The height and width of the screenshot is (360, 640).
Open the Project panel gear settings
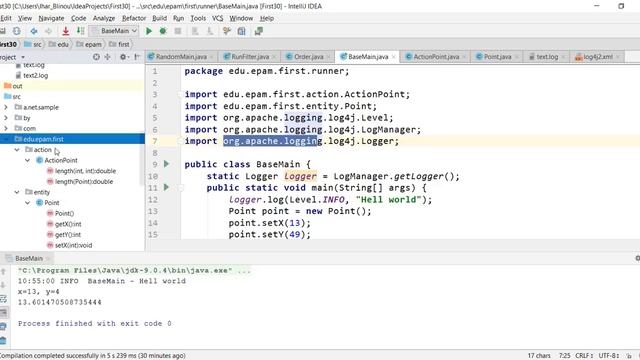123,57
